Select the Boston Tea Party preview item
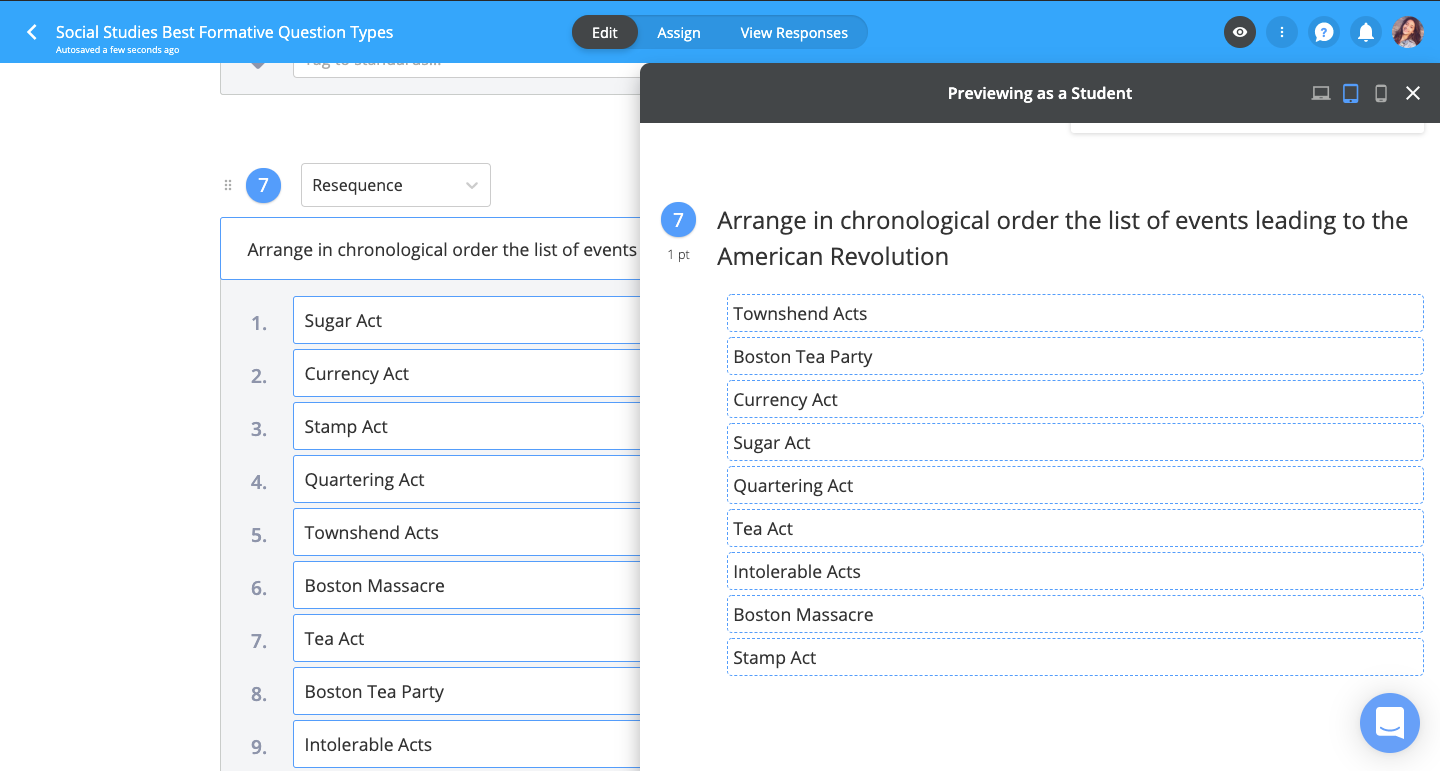Viewport: 1440px width, 771px height. tap(1074, 356)
